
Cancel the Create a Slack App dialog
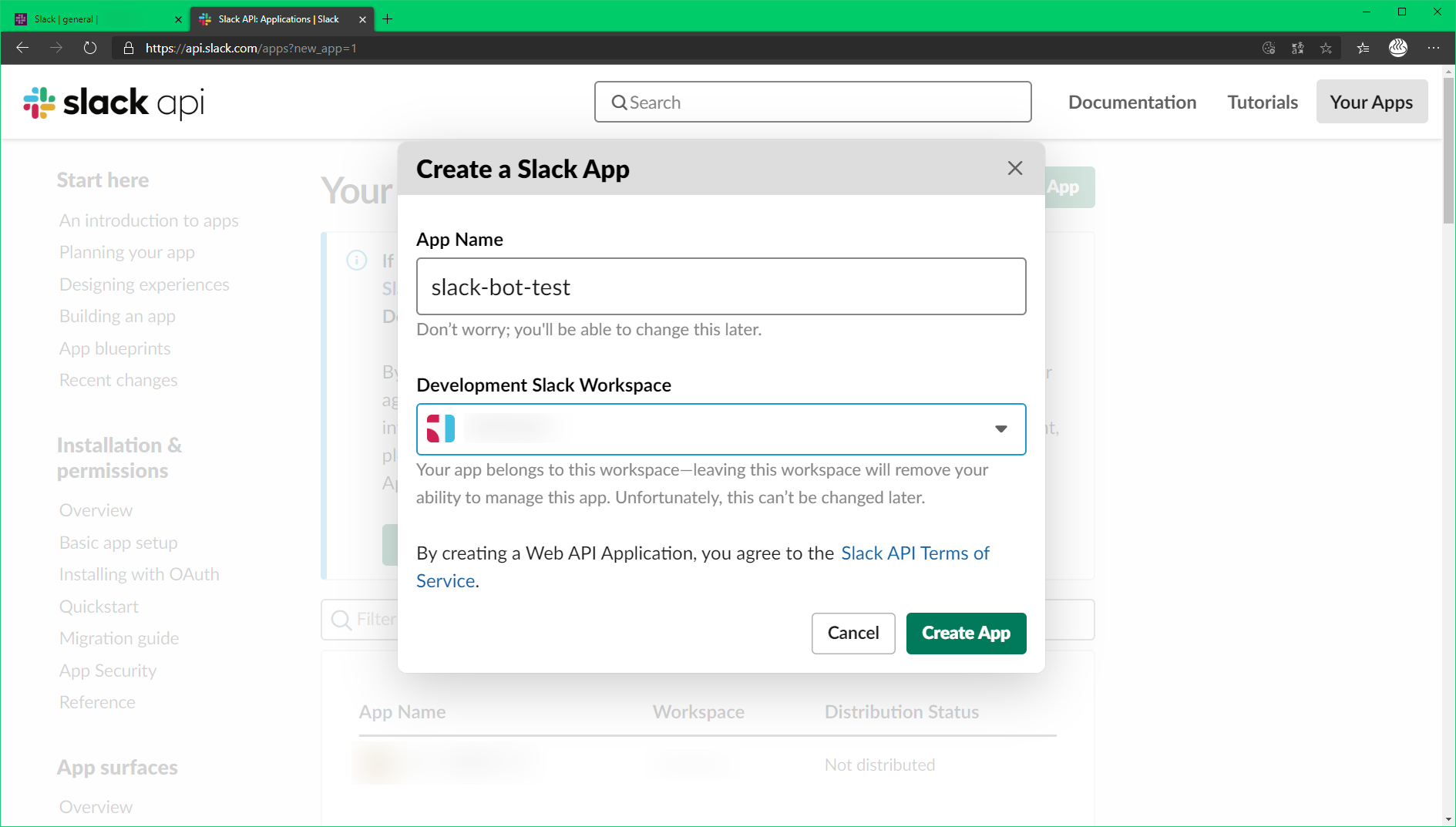tap(852, 633)
